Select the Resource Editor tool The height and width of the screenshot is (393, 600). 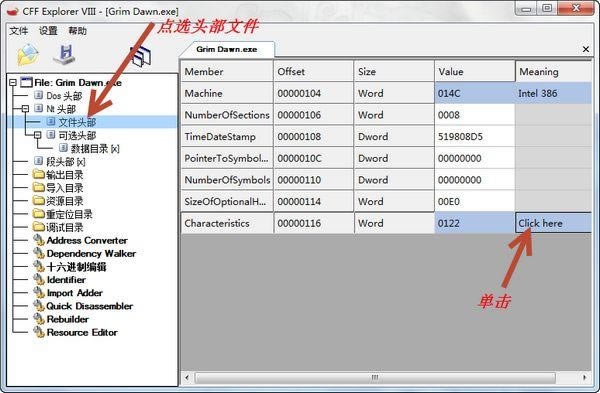click(x=82, y=332)
